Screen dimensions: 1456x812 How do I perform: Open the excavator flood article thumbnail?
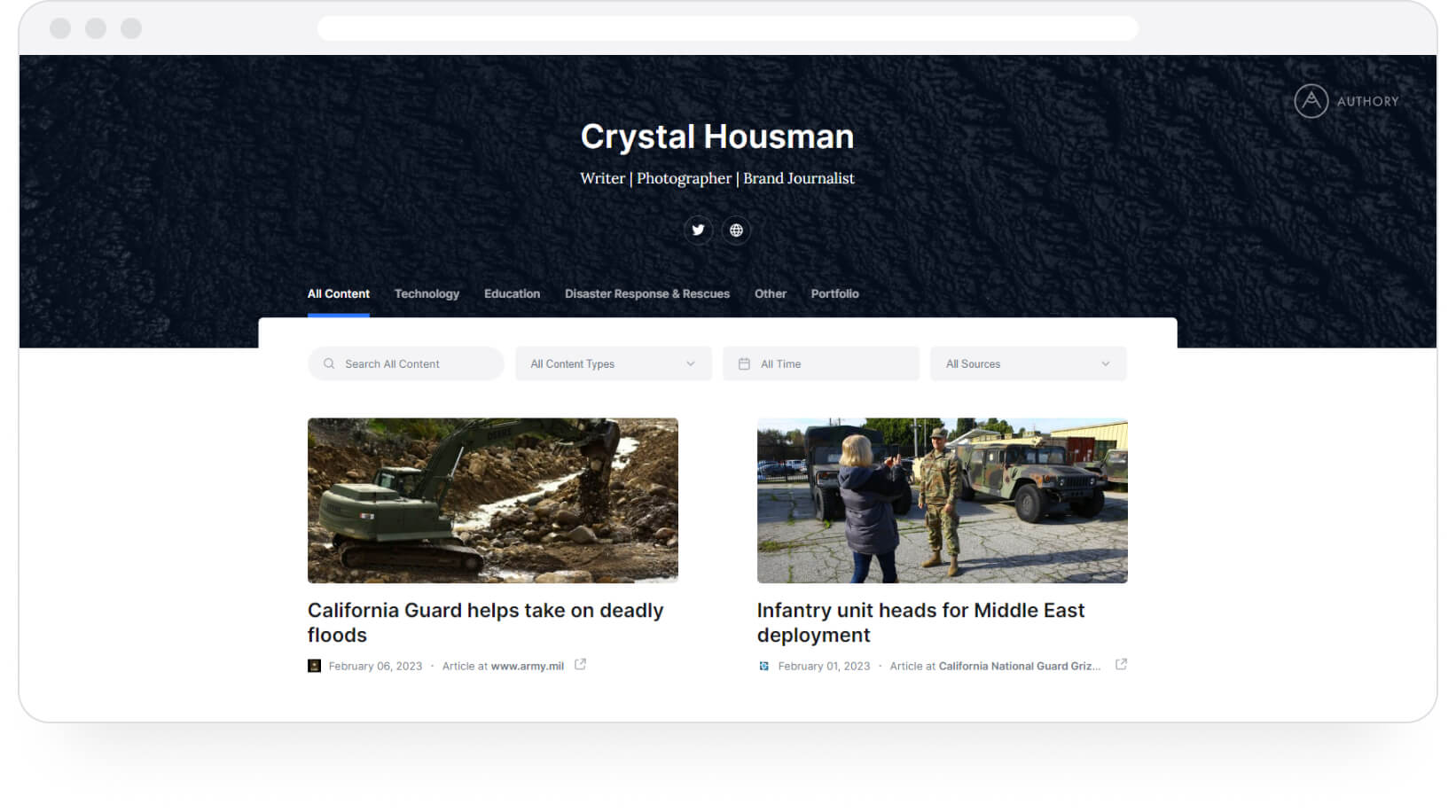click(493, 501)
